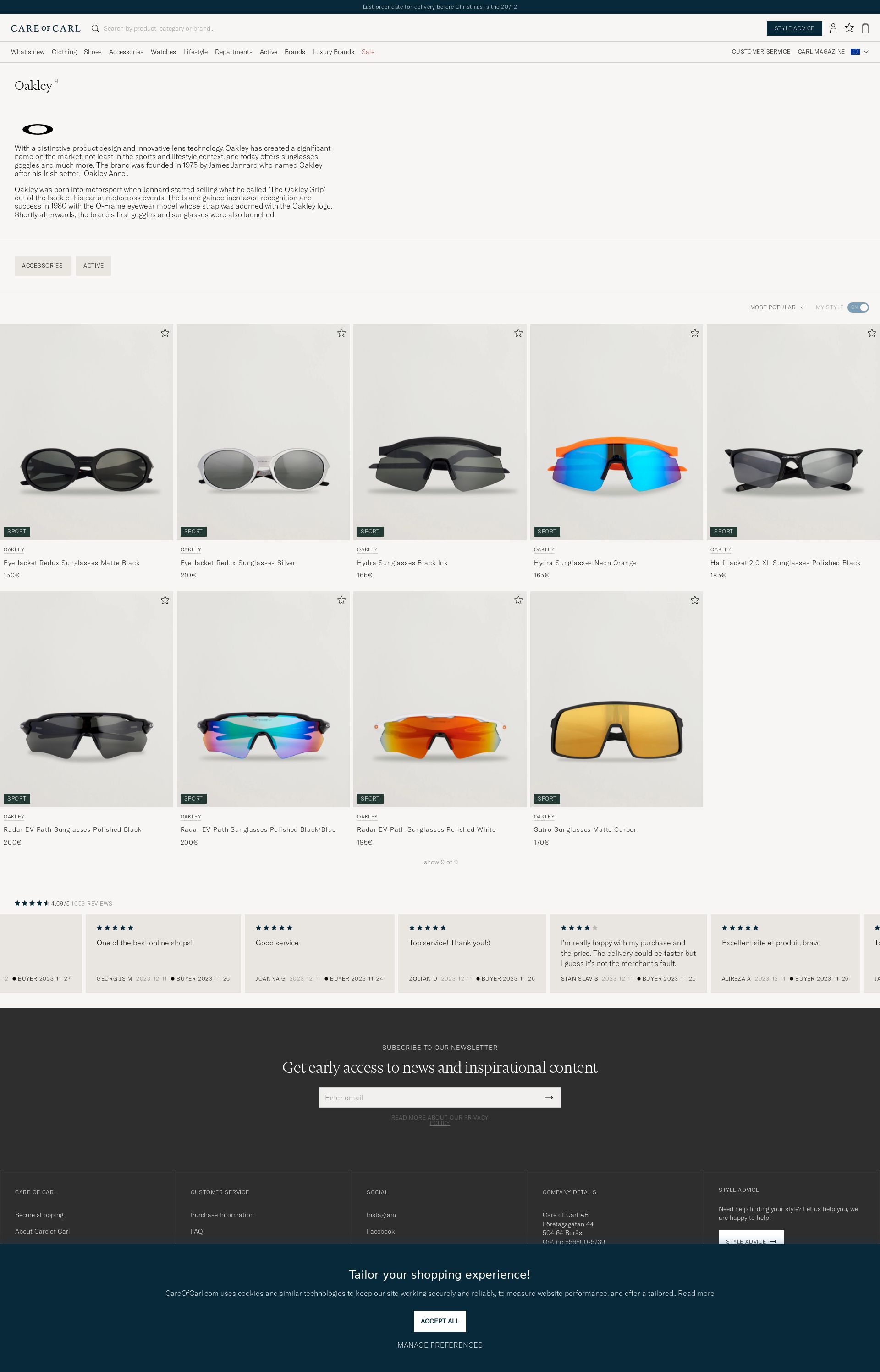Favorite Hydra Sunglasses Black Ink
880x1372 pixels.
pyautogui.click(x=518, y=333)
